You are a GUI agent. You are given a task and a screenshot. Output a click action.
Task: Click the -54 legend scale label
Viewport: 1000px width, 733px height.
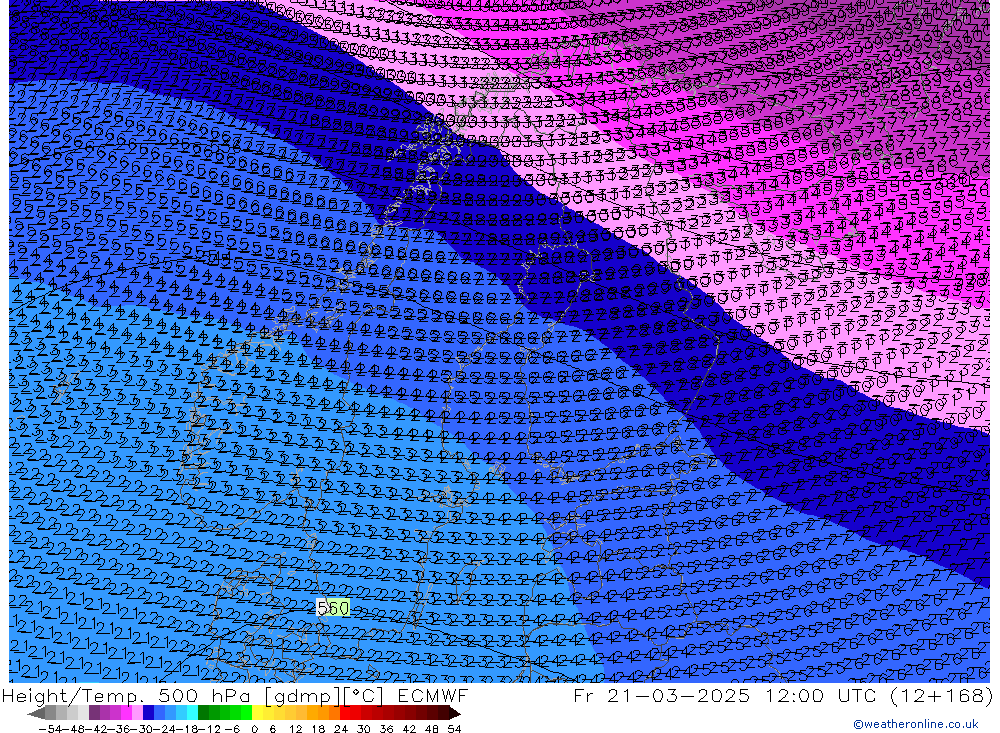click(50, 729)
